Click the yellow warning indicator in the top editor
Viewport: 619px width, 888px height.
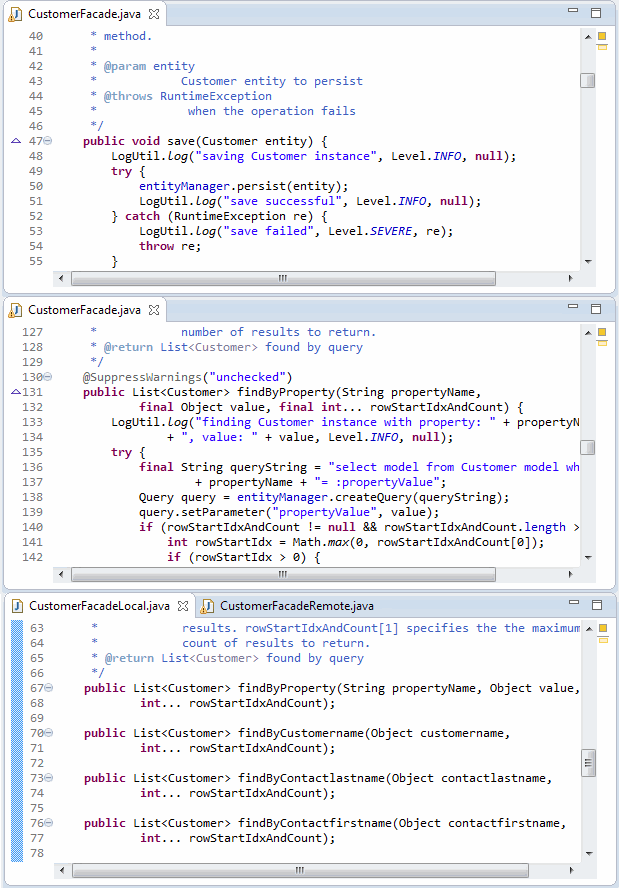[602, 36]
